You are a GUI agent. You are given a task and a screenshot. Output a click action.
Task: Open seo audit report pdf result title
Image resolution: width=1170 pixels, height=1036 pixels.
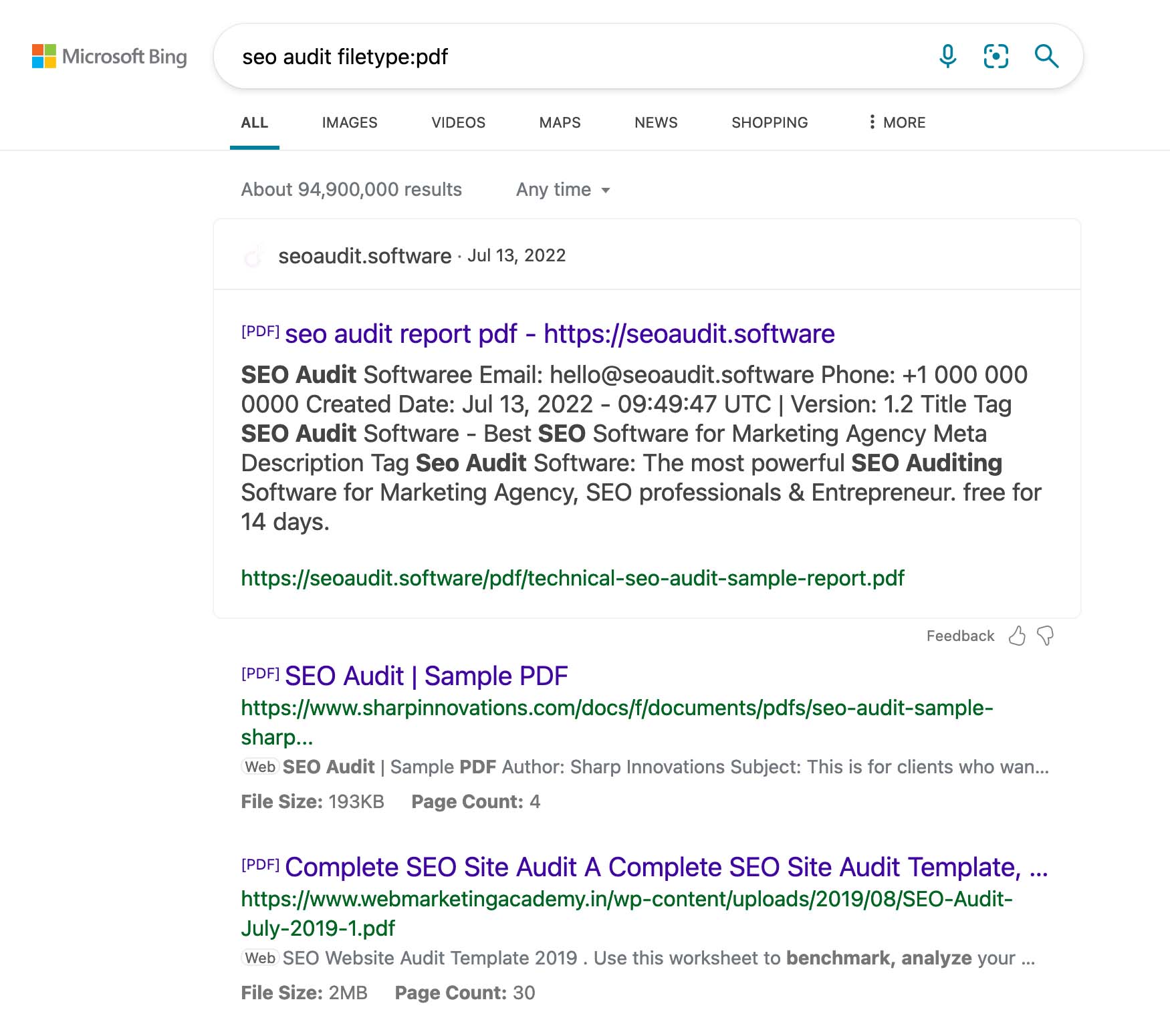pos(560,334)
